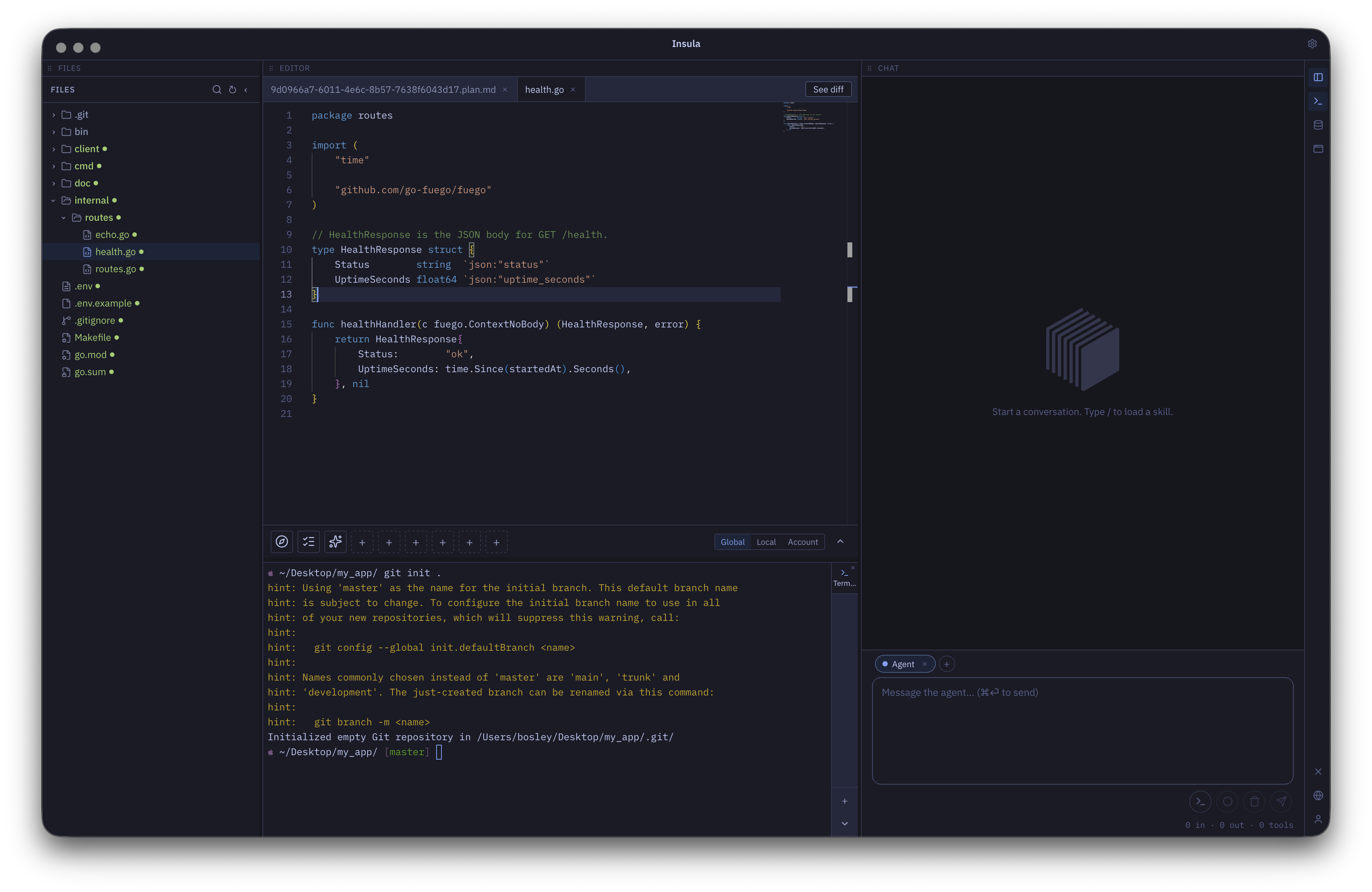
Task: Expand the cmd folder
Action: (x=151, y=166)
